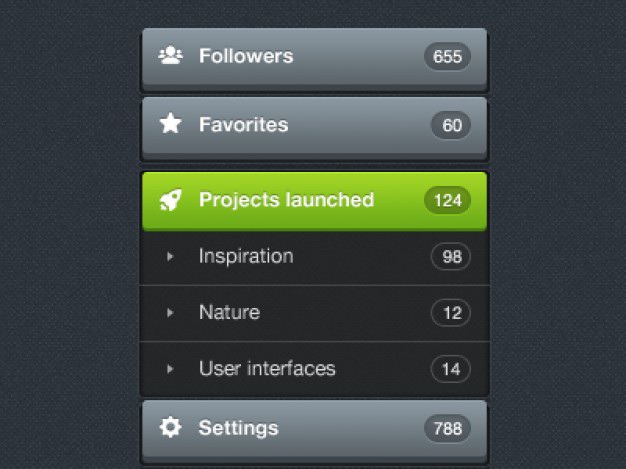Open the Followers menu item
The height and width of the screenshot is (469, 626).
click(x=315, y=59)
